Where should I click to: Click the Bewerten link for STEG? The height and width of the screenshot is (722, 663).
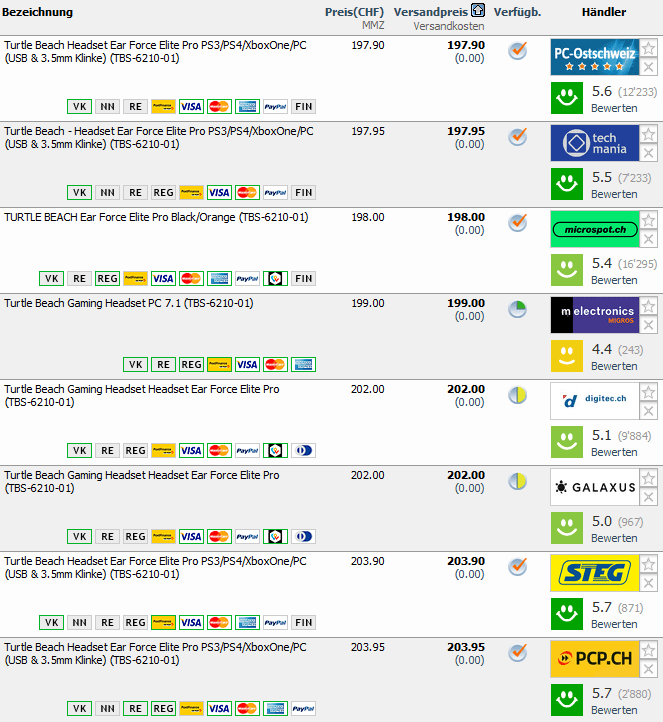tap(613, 624)
